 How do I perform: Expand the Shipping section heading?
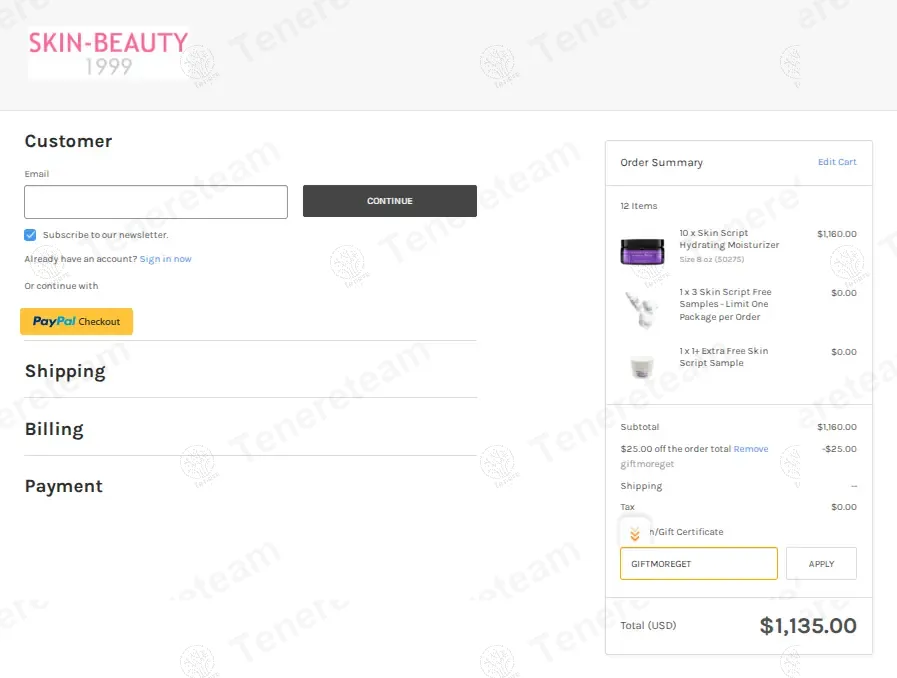point(65,371)
